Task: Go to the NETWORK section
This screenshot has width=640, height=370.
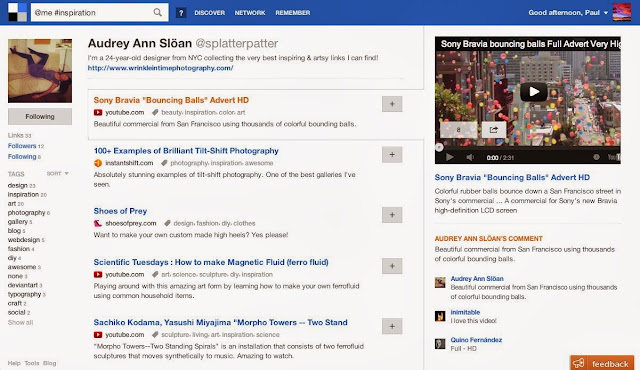Action: tap(250, 13)
